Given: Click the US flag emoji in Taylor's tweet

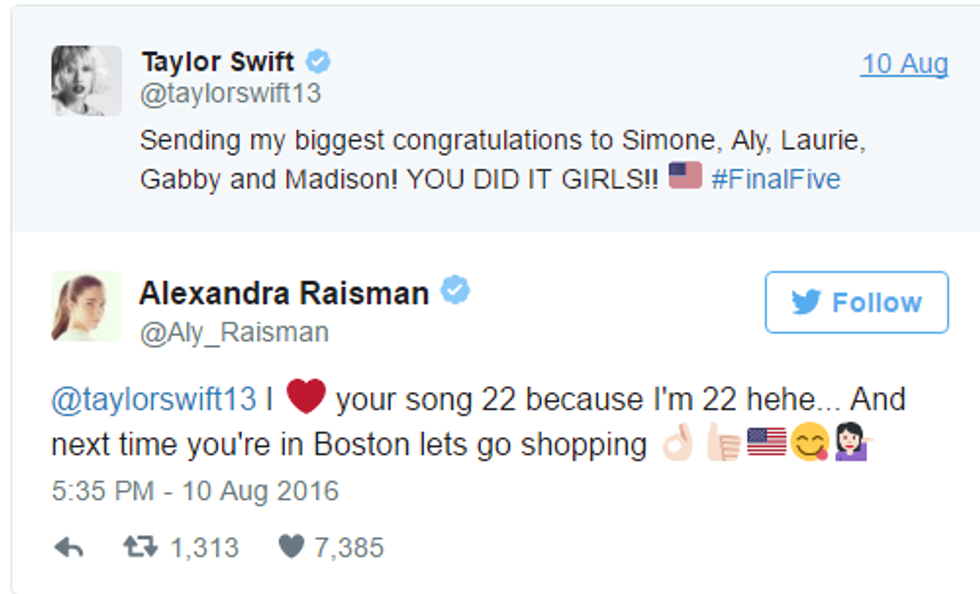Looking at the screenshot, I should tap(685, 178).
